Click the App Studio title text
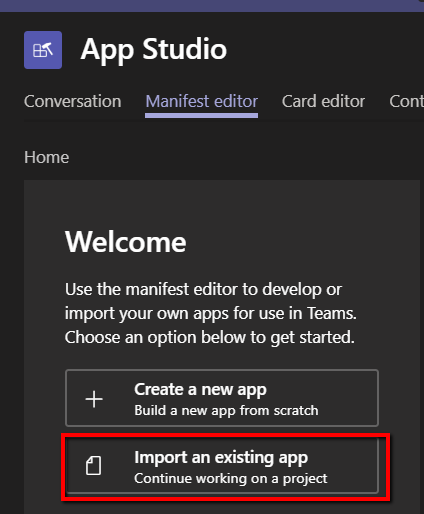Viewport: 424px width, 514px height. (154, 50)
